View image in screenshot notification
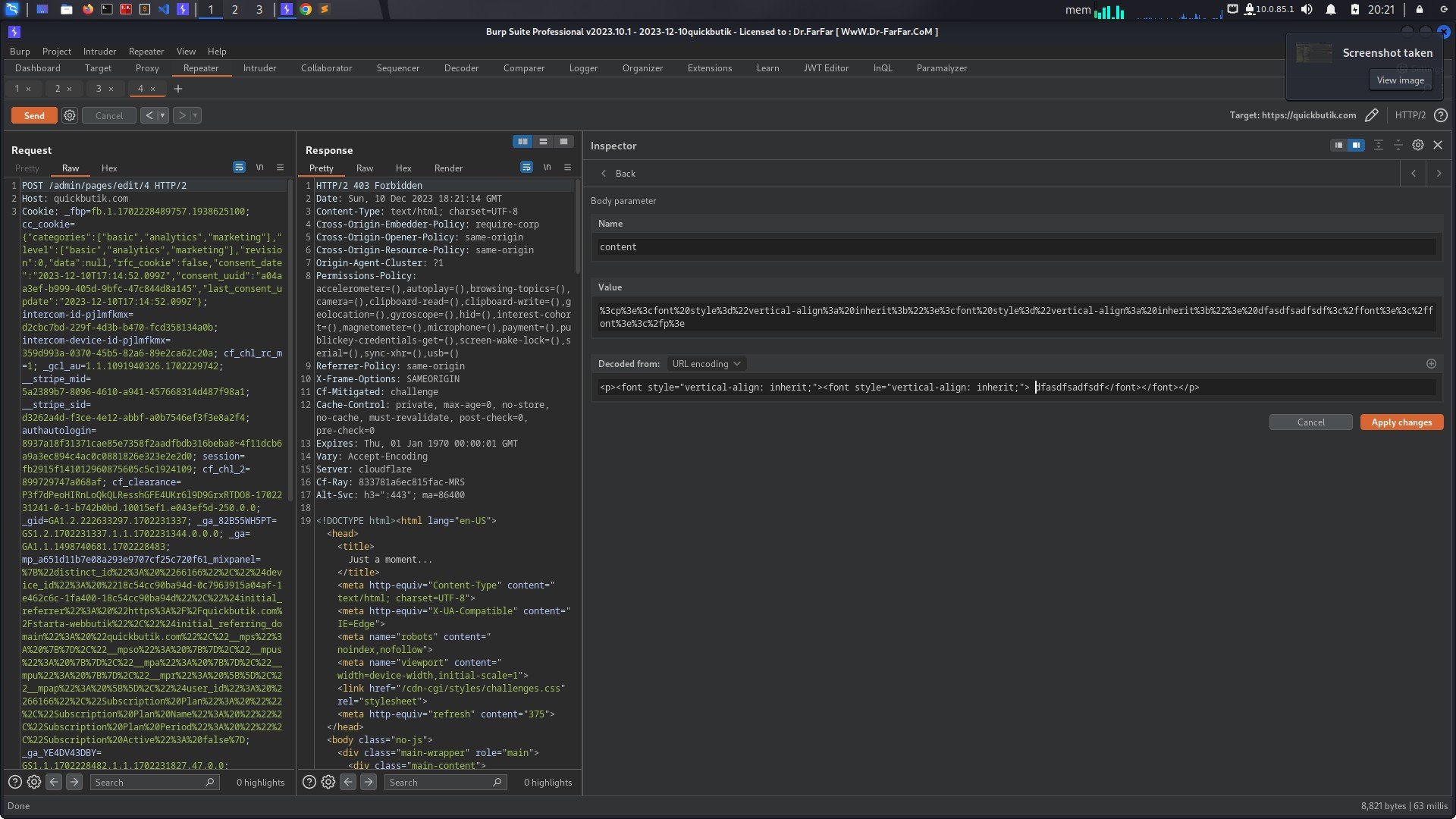The image size is (1456, 819). (1400, 80)
